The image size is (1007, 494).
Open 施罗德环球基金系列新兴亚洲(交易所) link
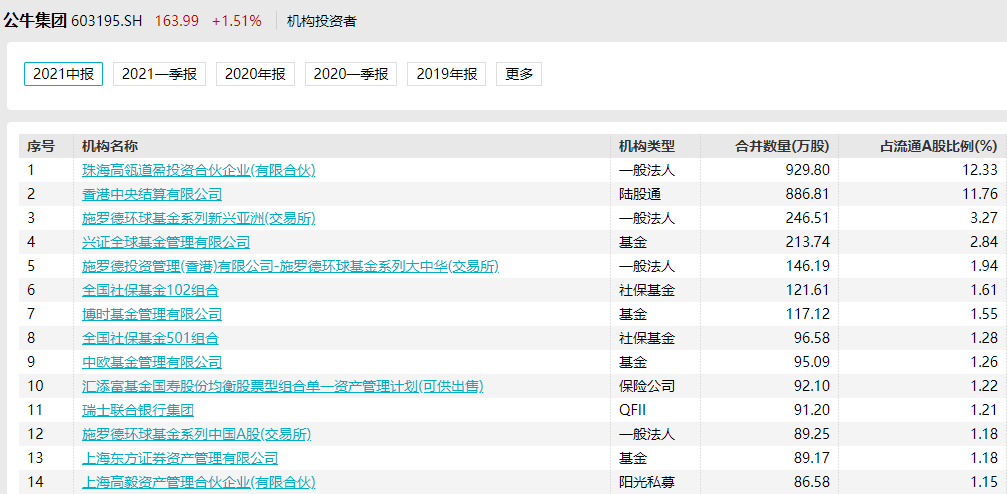pyautogui.click(x=199, y=218)
